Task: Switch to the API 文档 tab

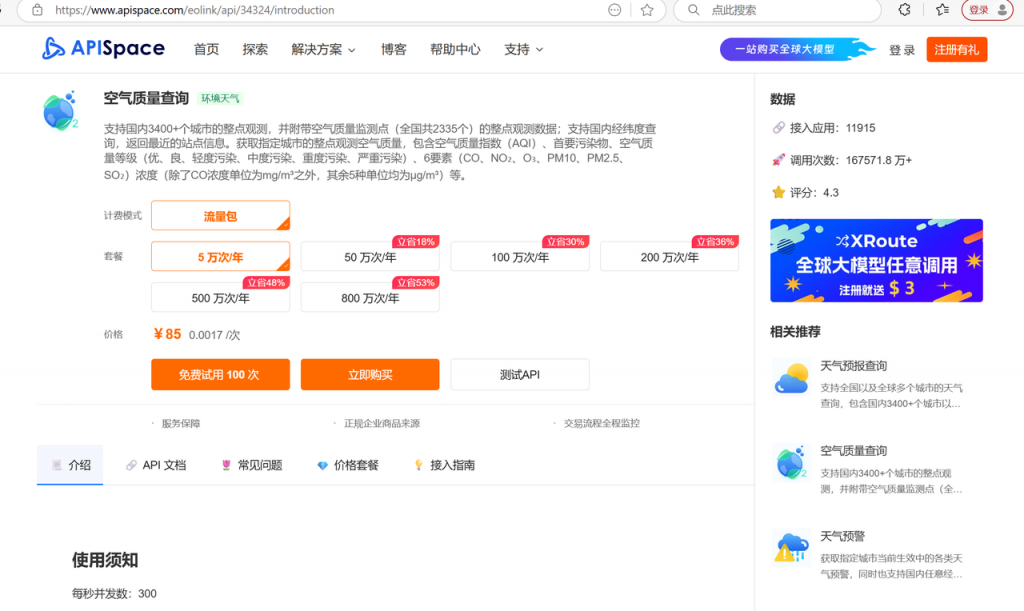Action: pyautogui.click(x=155, y=465)
